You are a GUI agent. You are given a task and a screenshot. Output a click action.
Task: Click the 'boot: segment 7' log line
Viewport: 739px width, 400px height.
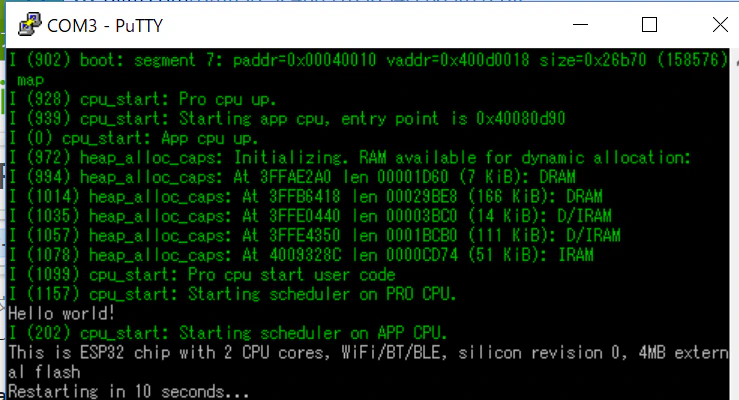[369, 70]
